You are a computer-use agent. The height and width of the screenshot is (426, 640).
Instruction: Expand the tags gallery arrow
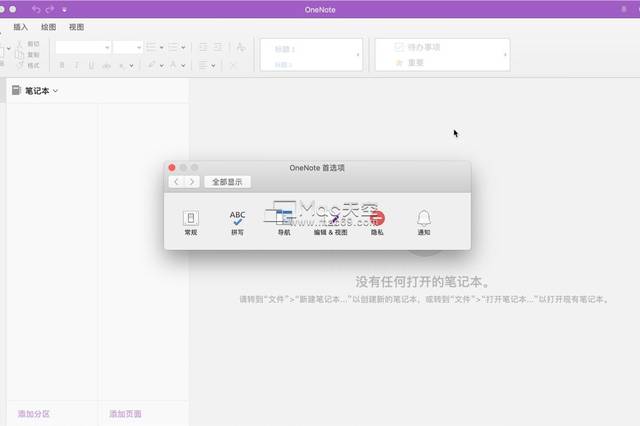[505, 55]
